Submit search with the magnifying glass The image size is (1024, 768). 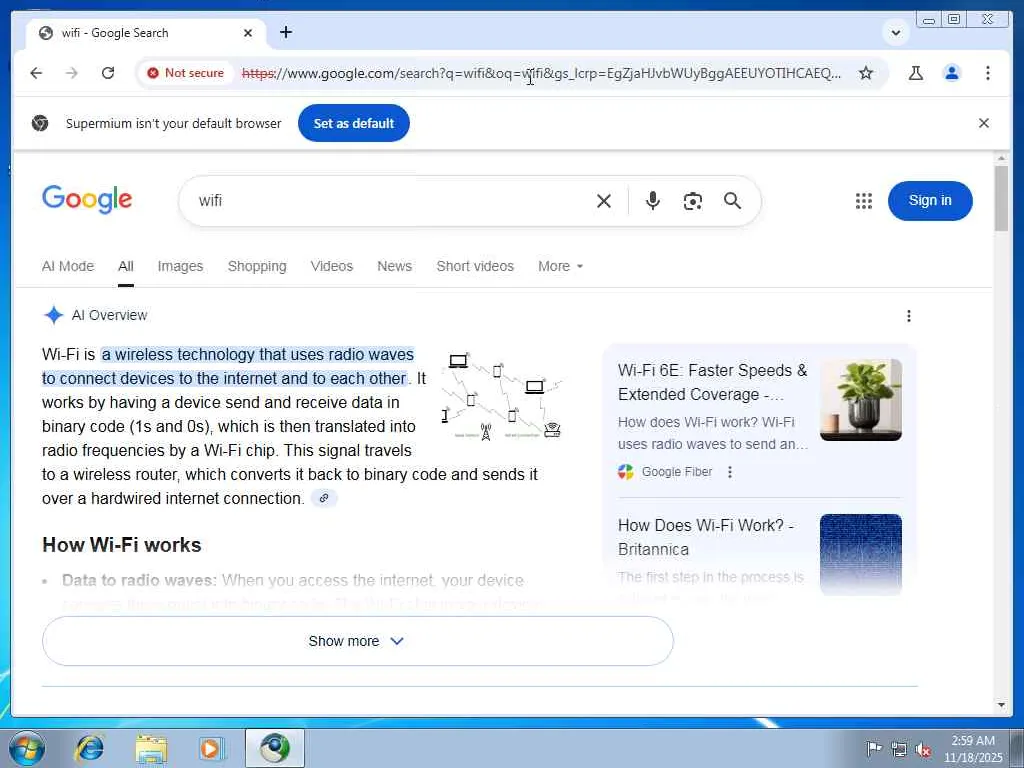click(x=733, y=200)
